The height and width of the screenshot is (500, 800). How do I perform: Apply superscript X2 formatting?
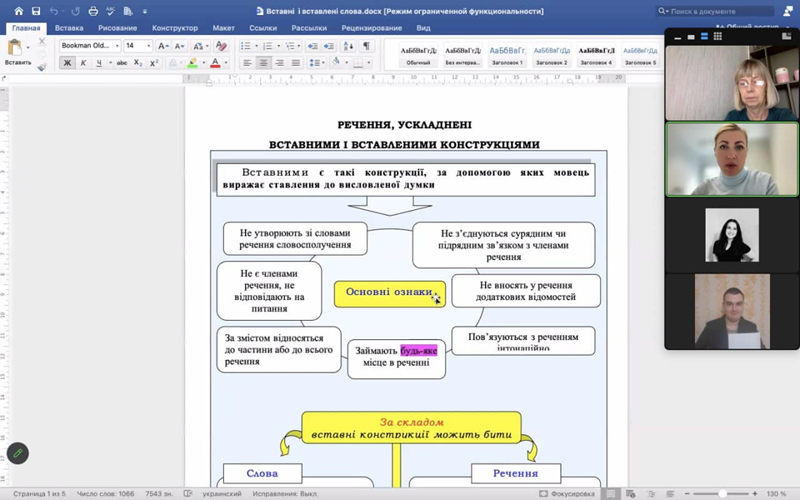tap(154, 63)
